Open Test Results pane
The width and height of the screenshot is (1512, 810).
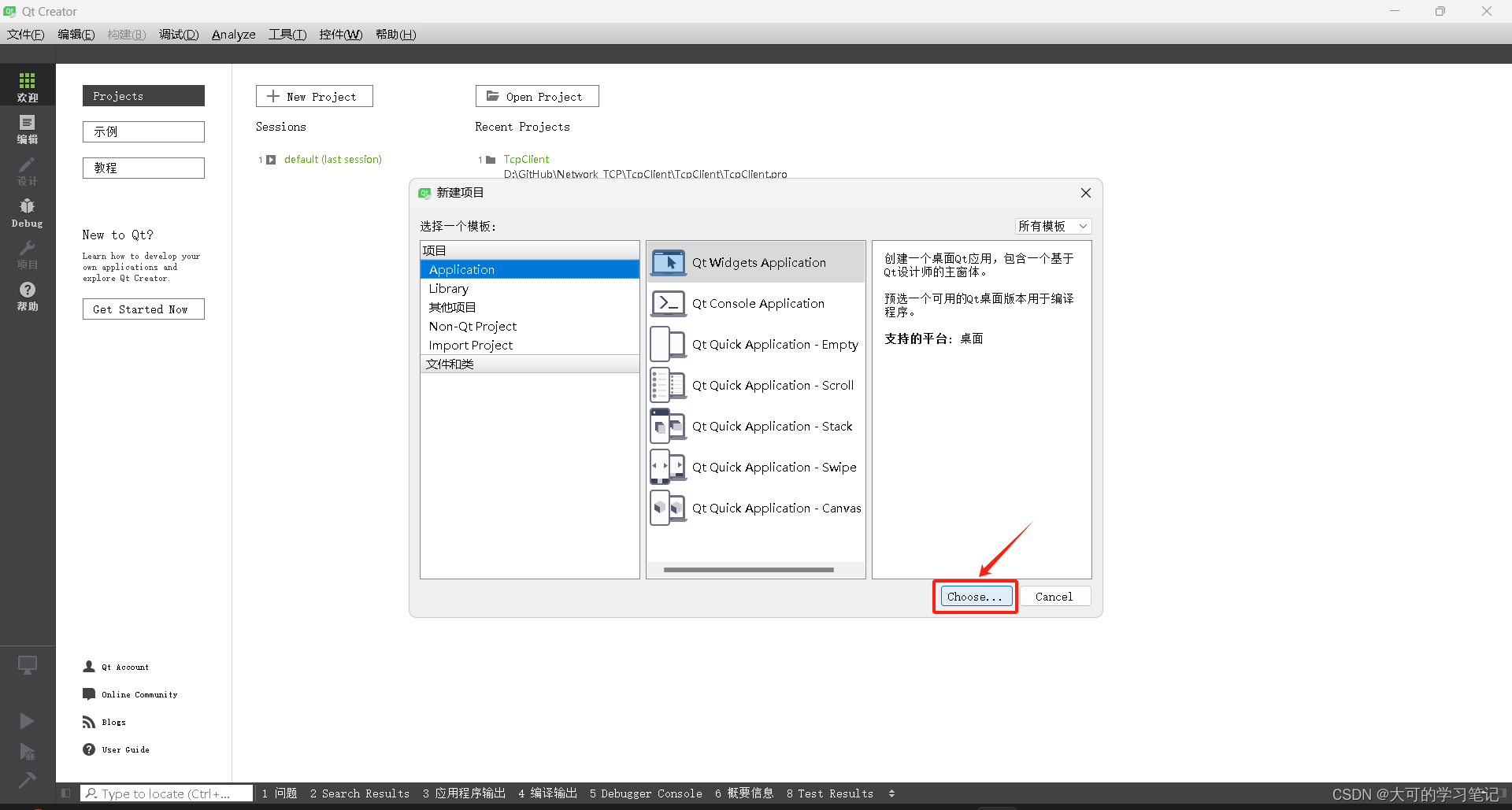[x=830, y=793]
